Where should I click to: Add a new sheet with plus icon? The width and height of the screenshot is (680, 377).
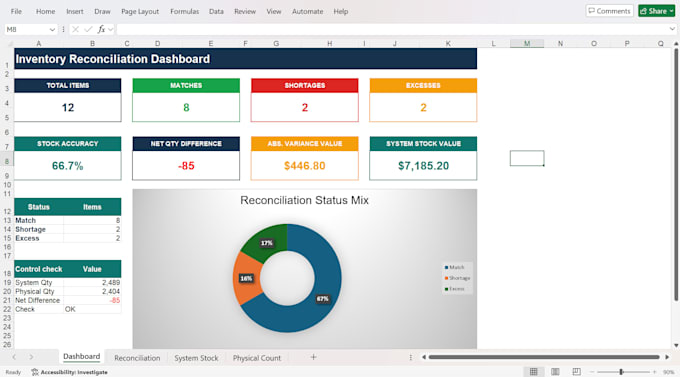pos(314,357)
